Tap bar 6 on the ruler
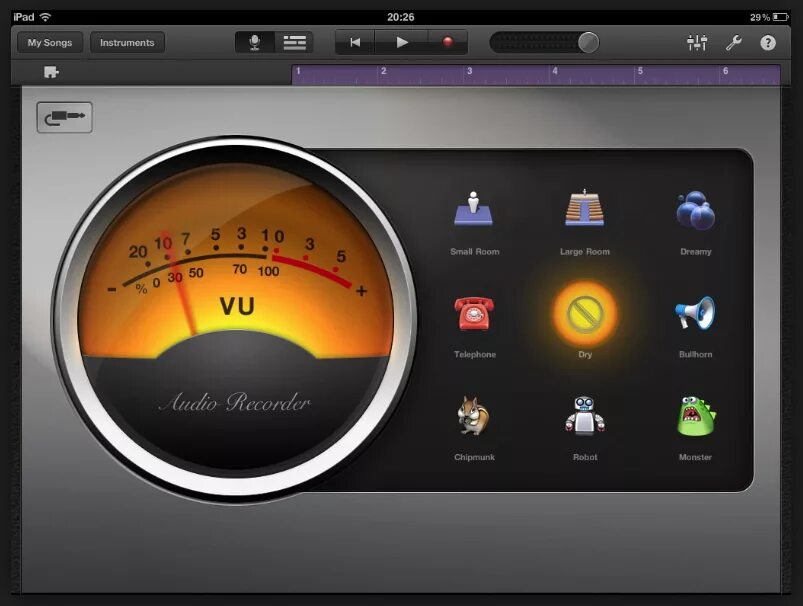Image resolution: width=803 pixels, height=606 pixels. [725, 72]
